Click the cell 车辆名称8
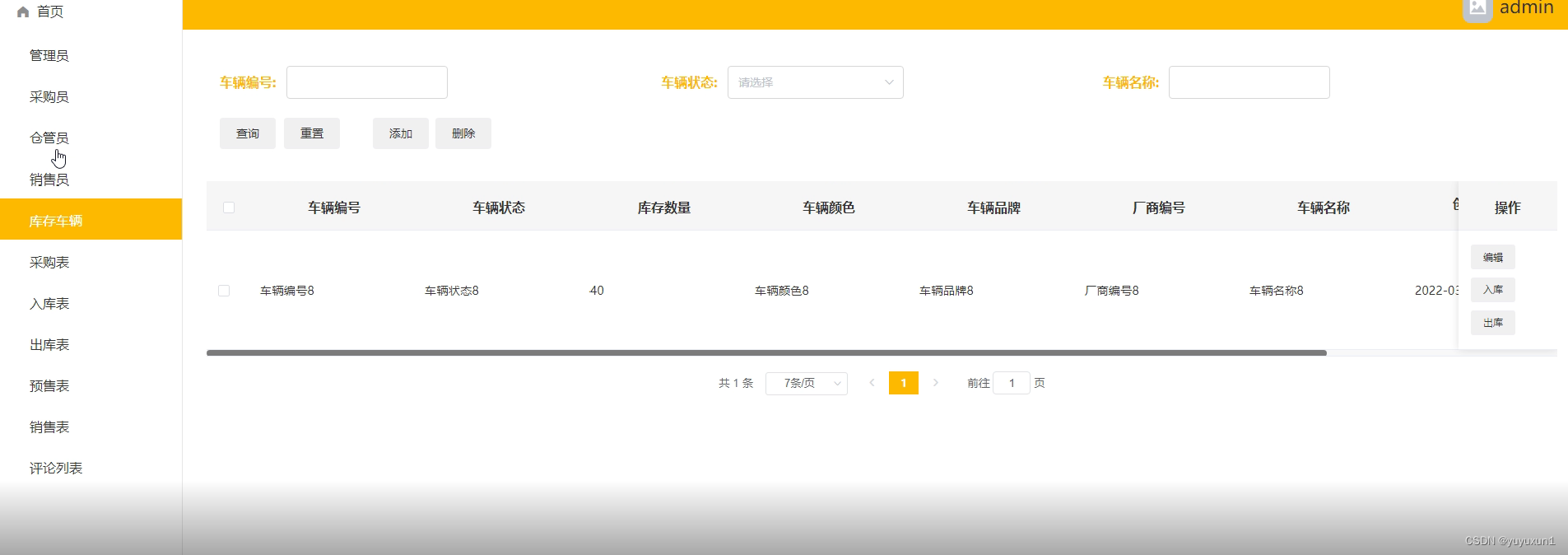The image size is (1568, 555). (1277, 291)
